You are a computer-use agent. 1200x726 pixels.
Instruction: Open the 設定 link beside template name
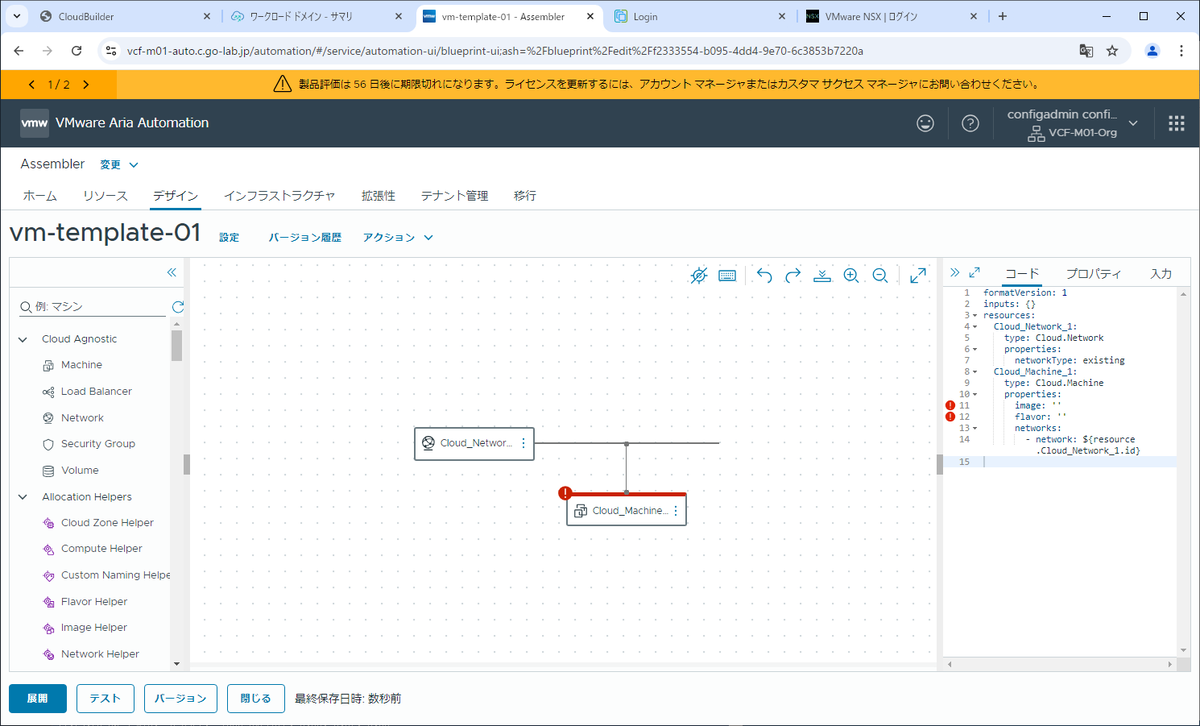(x=229, y=238)
